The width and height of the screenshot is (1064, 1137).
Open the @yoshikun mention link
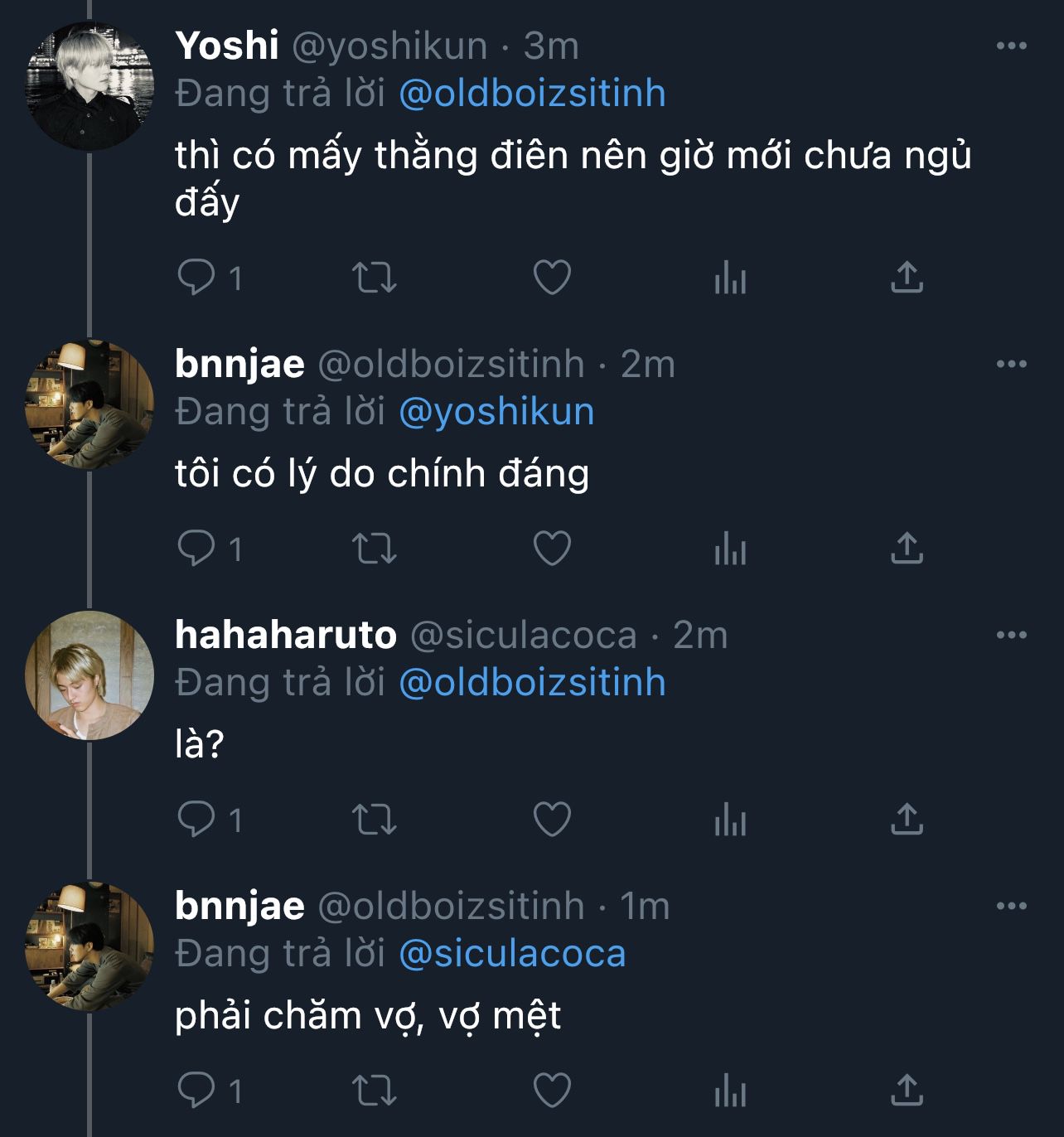(496, 412)
